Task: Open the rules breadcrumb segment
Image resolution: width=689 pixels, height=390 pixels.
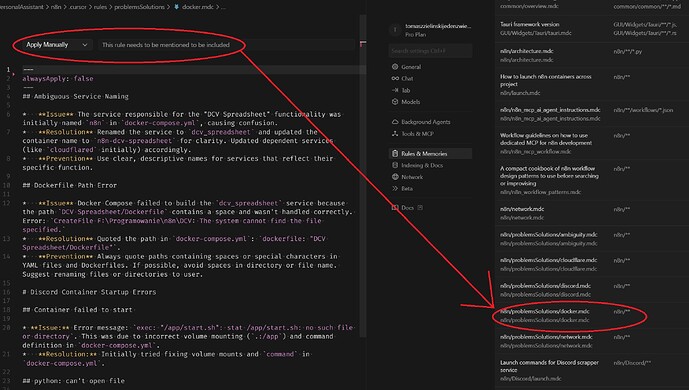Action: (100, 7)
